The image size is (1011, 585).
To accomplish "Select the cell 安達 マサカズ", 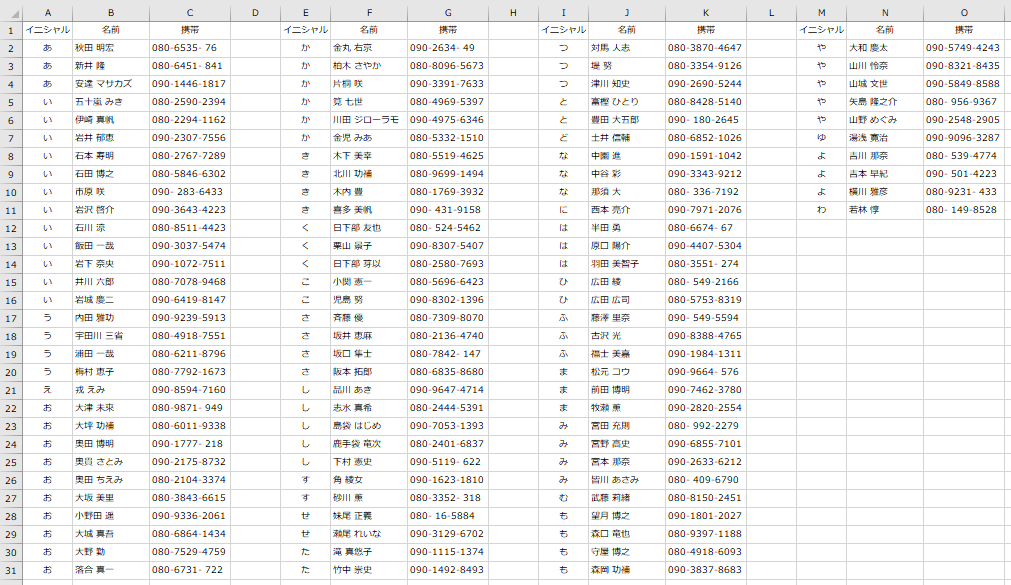I will 111,84.
